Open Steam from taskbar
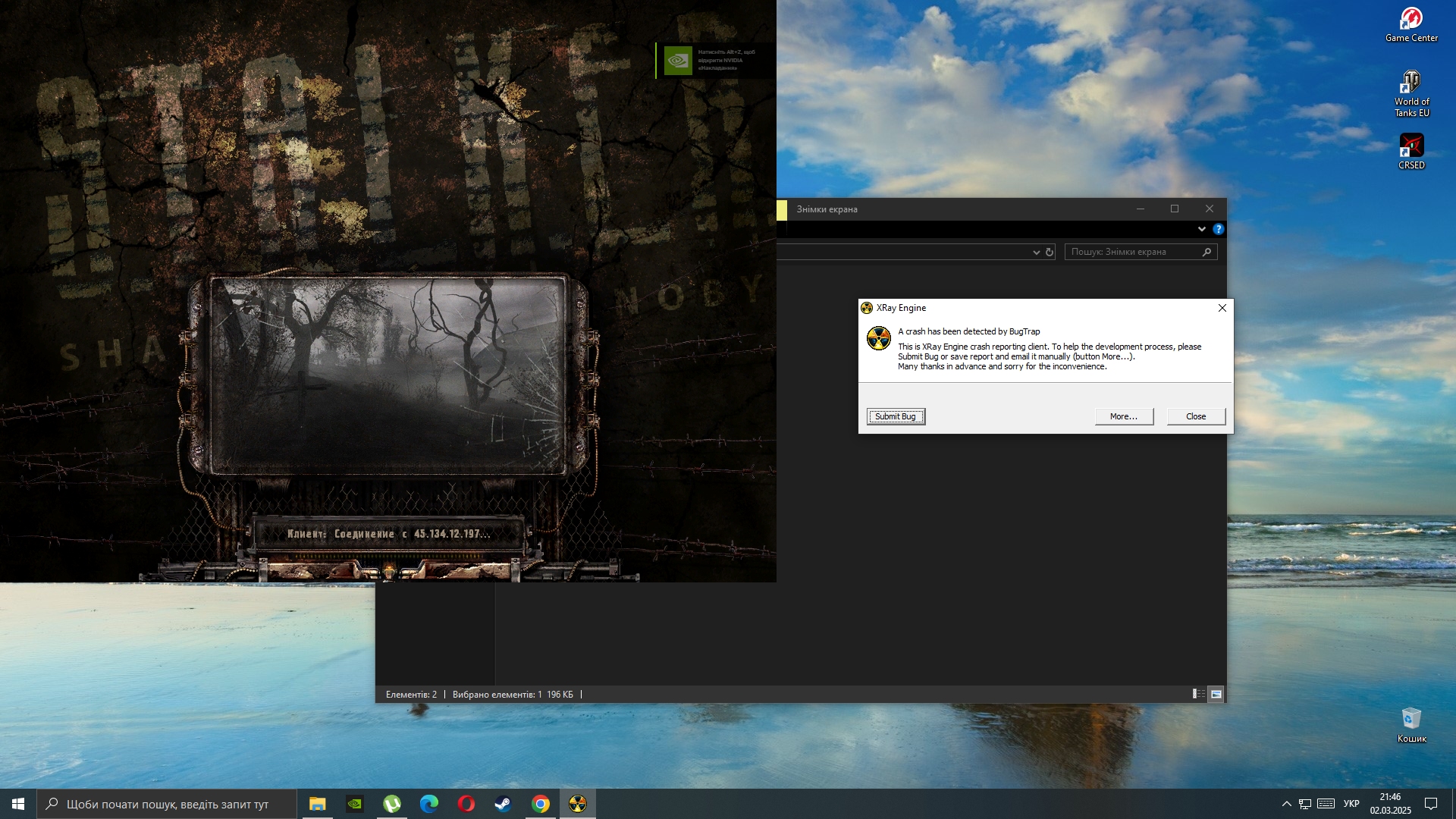 point(503,804)
